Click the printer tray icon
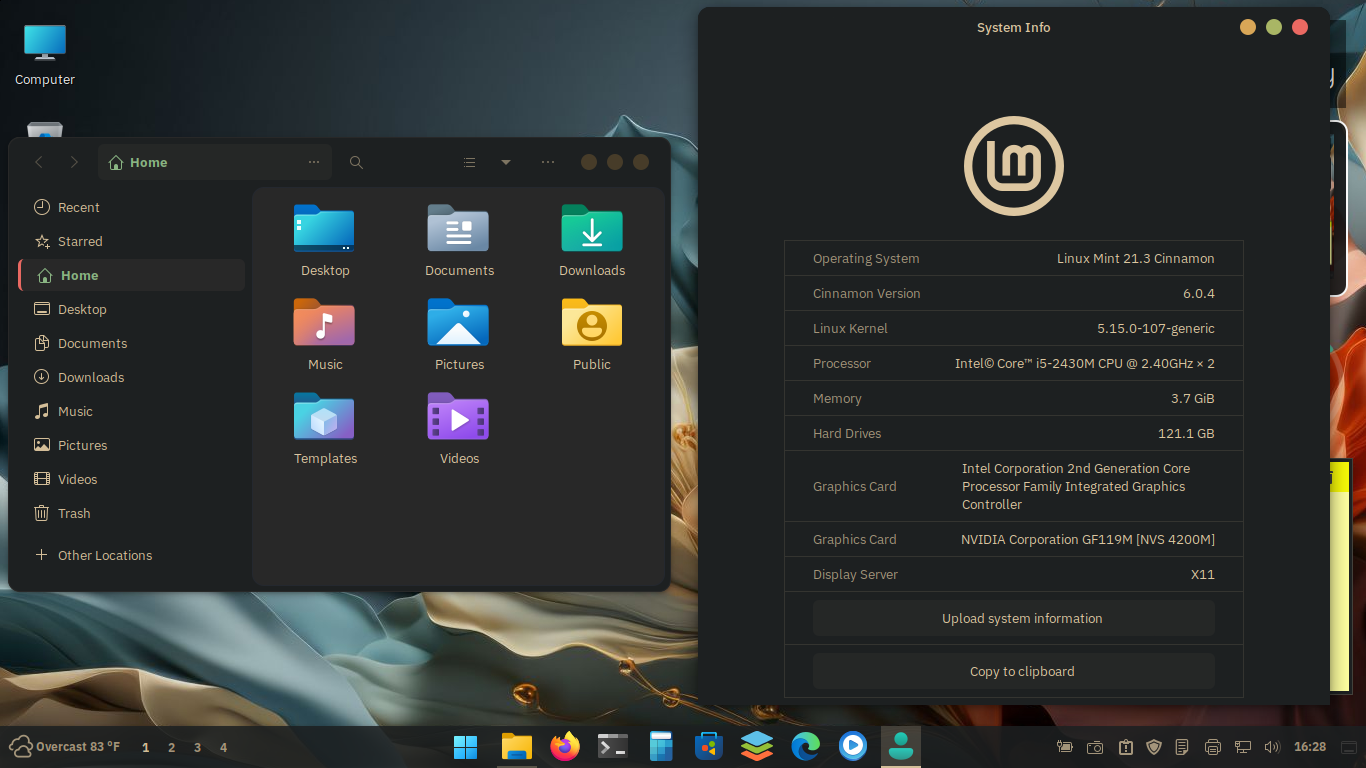1366x768 pixels. (1213, 747)
